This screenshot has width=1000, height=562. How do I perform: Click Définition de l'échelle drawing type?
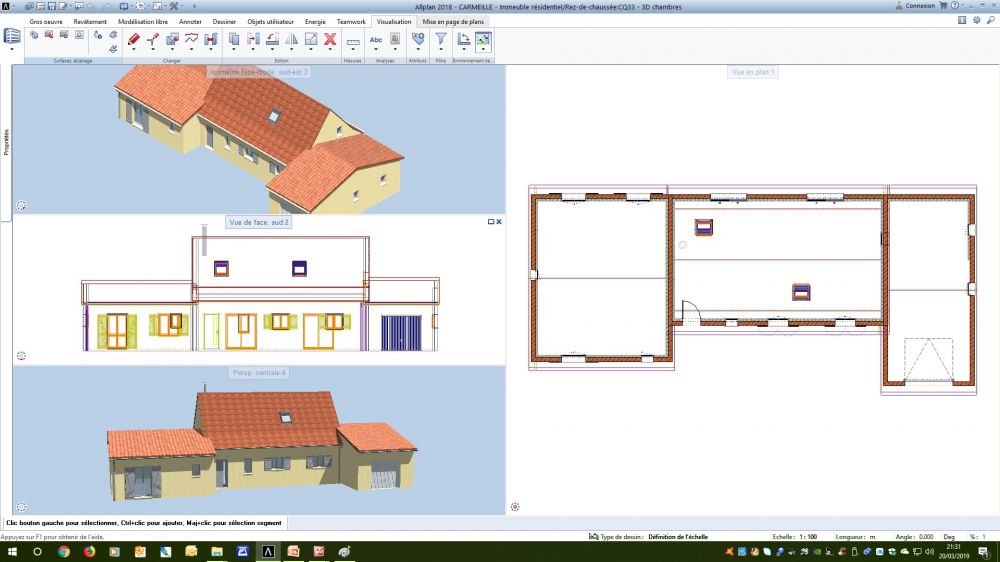coord(678,537)
